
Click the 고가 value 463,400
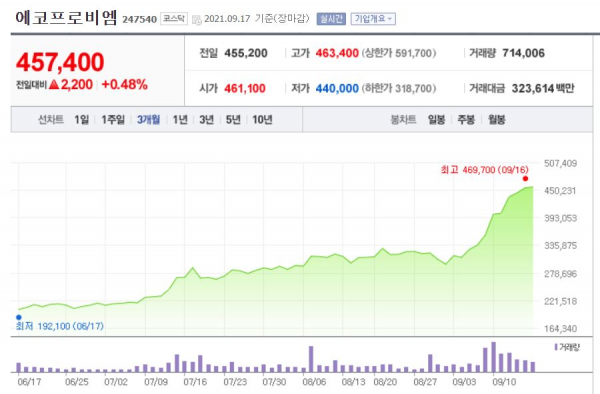(337, 53)
